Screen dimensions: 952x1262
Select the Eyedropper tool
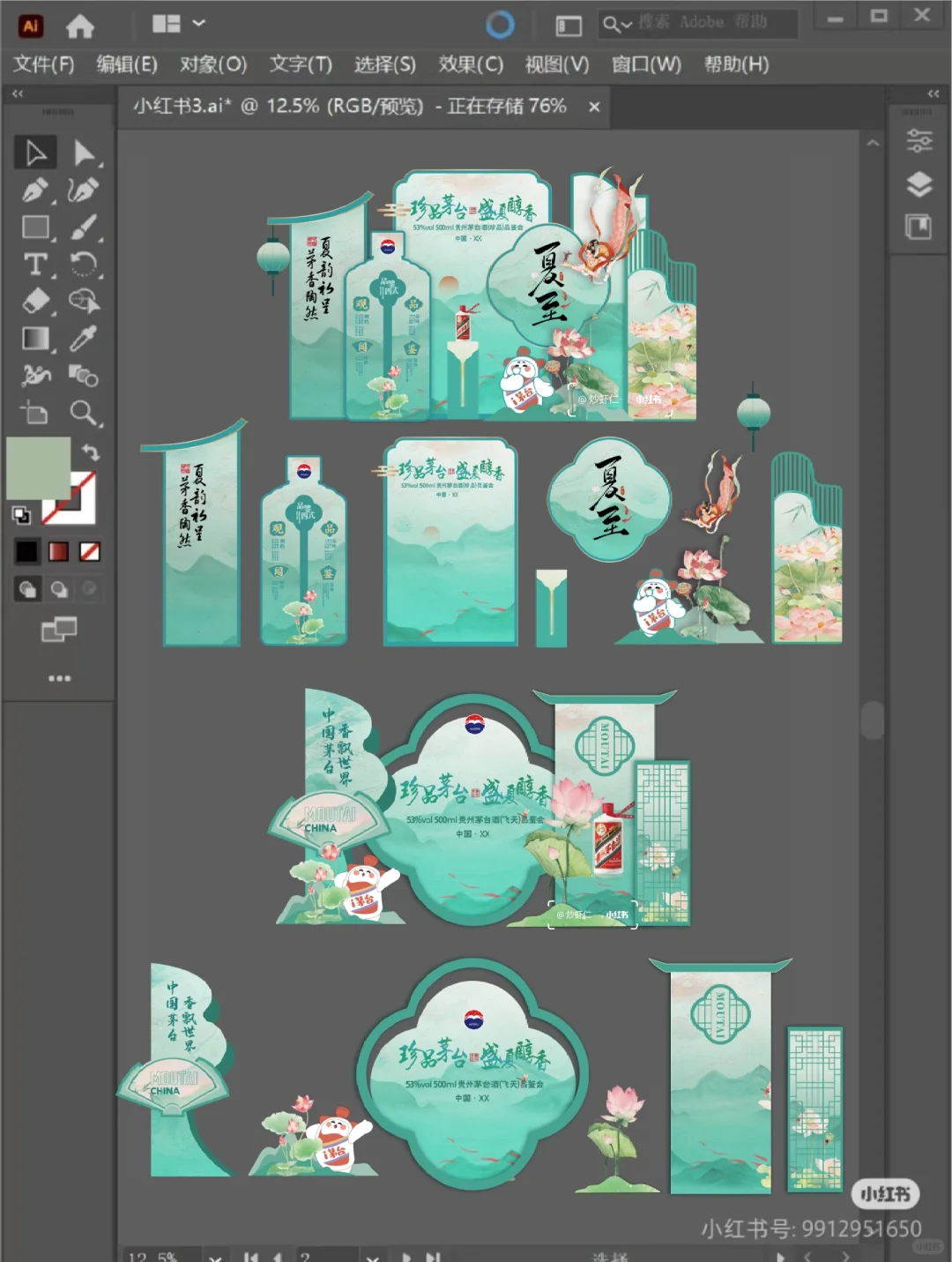click(x=84, y=339)
